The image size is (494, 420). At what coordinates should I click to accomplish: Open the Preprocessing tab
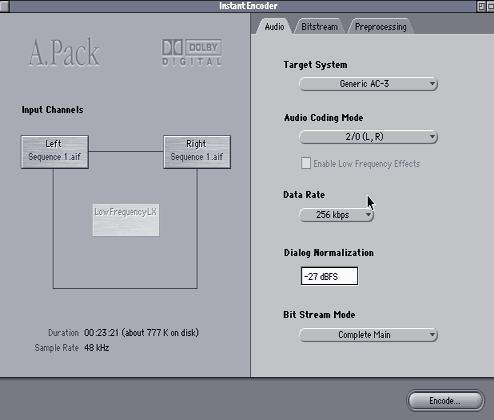381,27
